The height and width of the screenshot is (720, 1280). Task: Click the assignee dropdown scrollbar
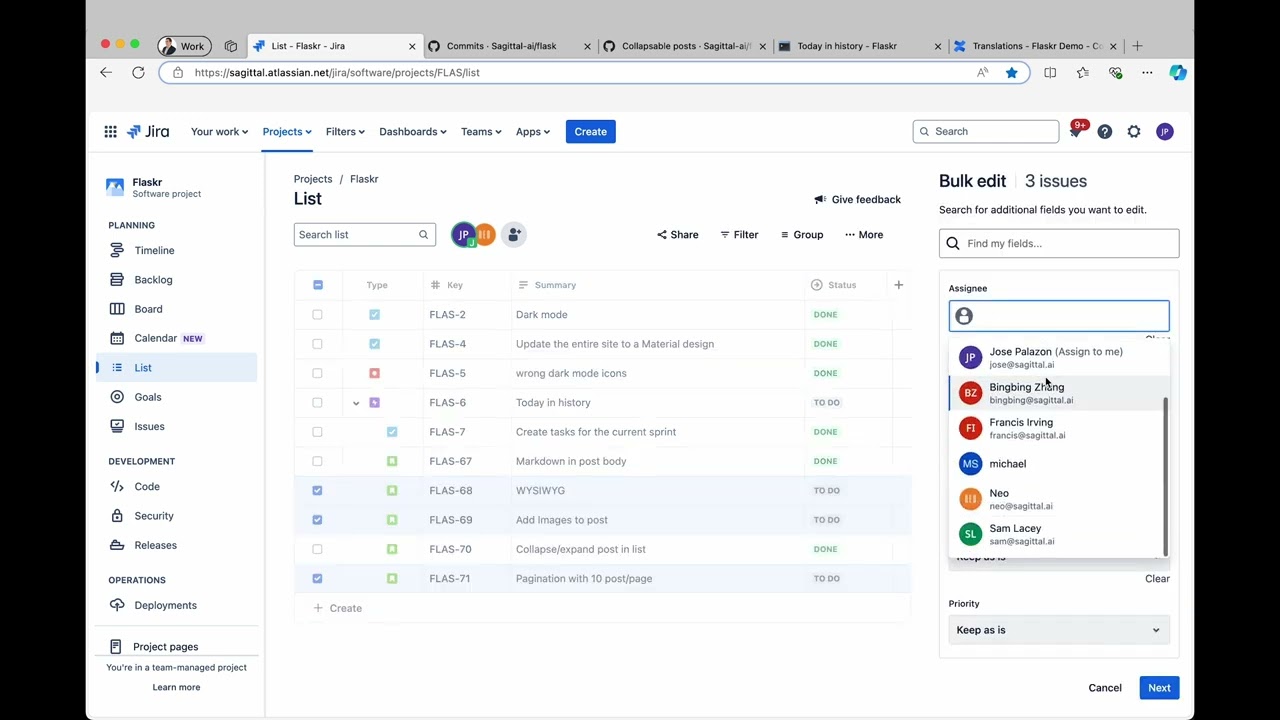[x=1165, y=476]
